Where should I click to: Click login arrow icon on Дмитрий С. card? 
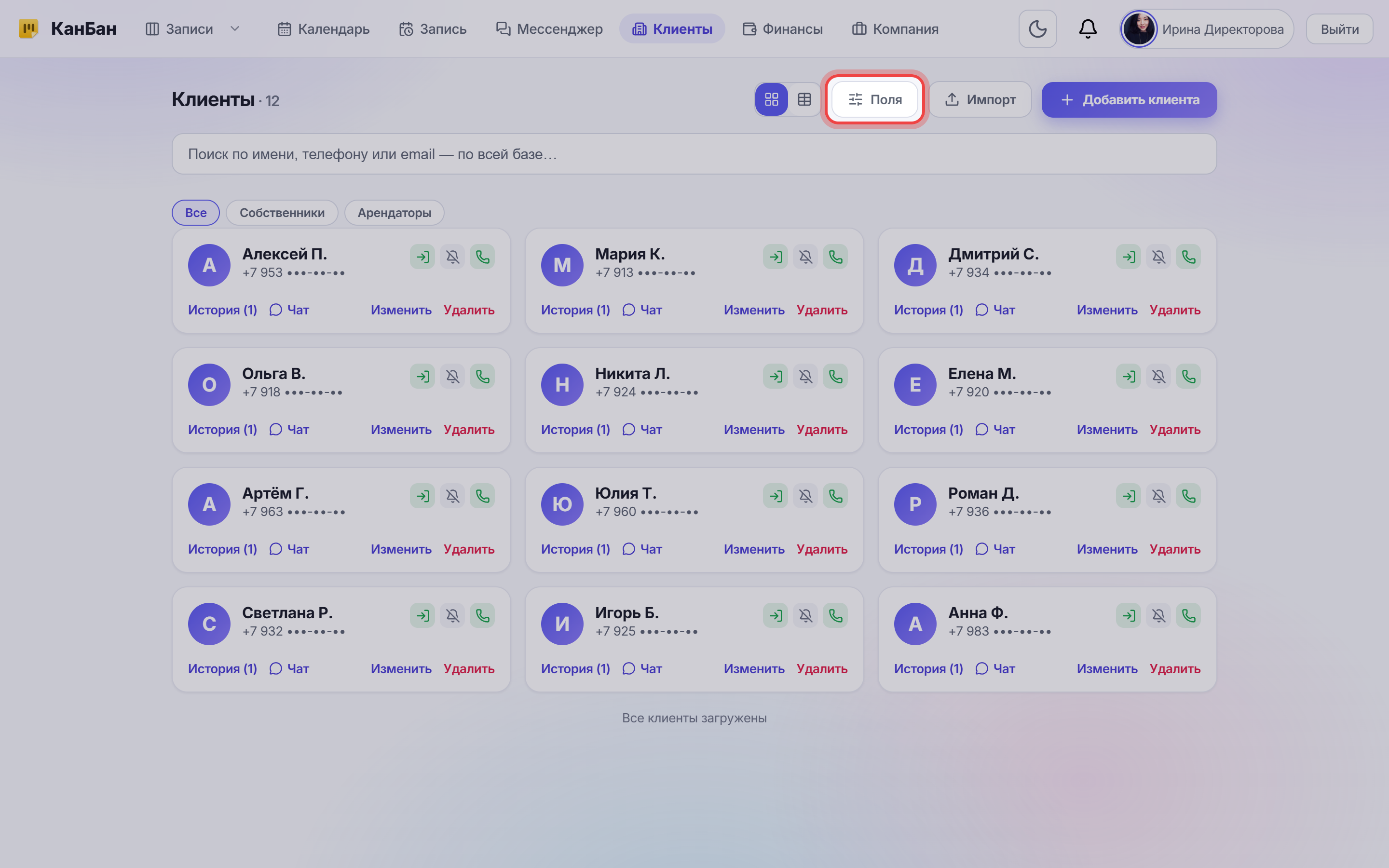[1129, 257]
